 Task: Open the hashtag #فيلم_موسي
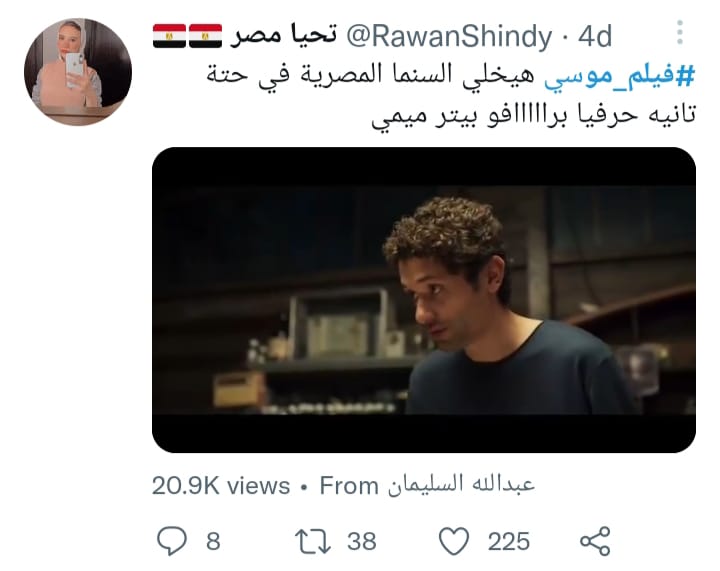click(619, 75)
